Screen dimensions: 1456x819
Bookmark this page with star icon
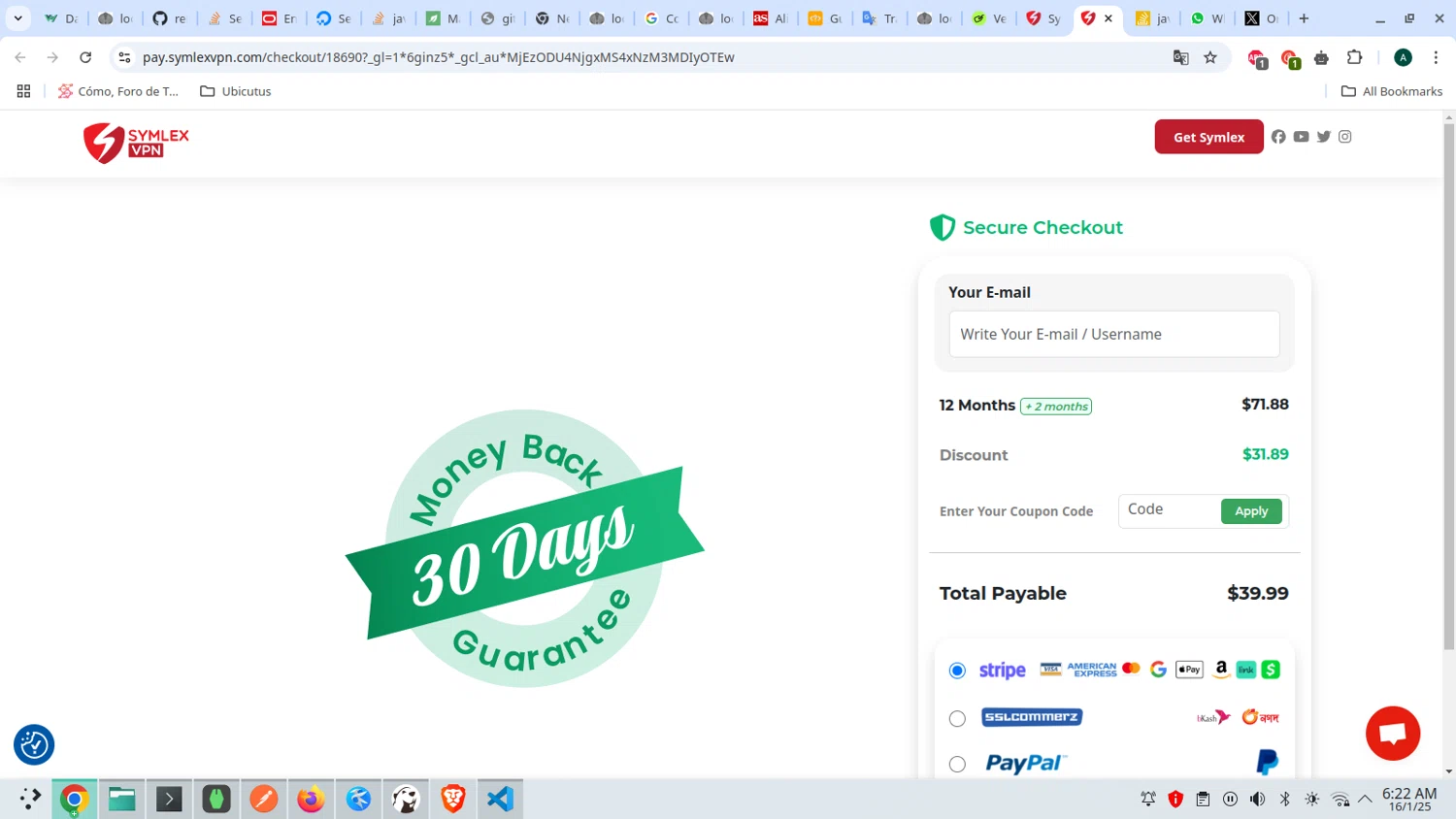[1210, 57]
